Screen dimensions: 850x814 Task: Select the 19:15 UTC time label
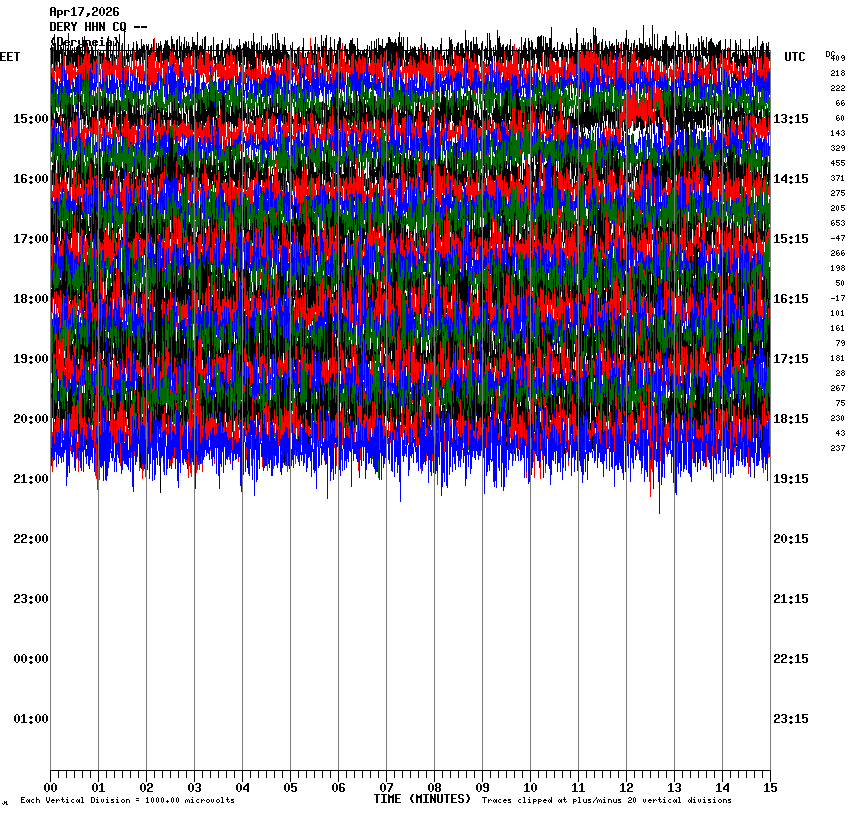tap(790, 479)
